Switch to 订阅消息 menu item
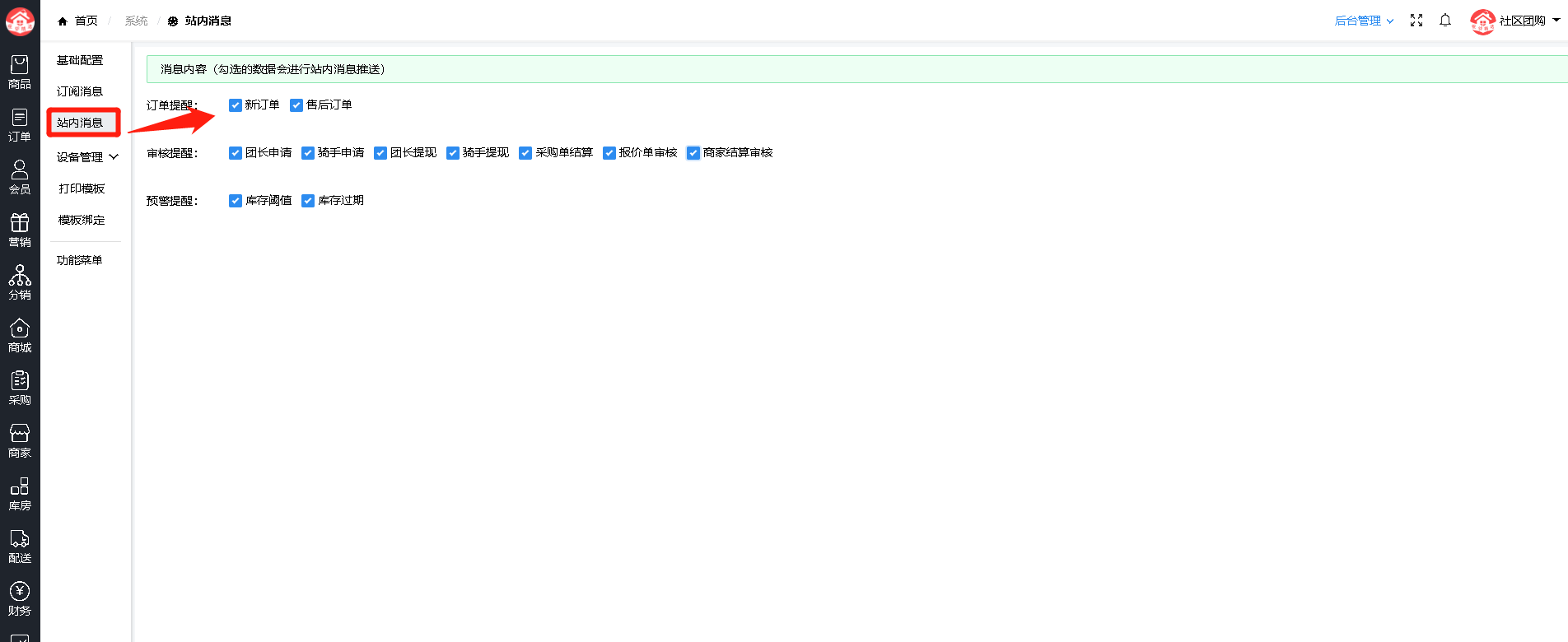 point(80,91)
